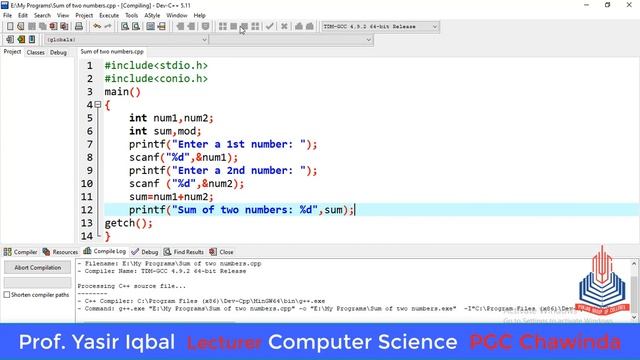
Task: Click the Syntax Check checkmark icon
Action: 269,26
